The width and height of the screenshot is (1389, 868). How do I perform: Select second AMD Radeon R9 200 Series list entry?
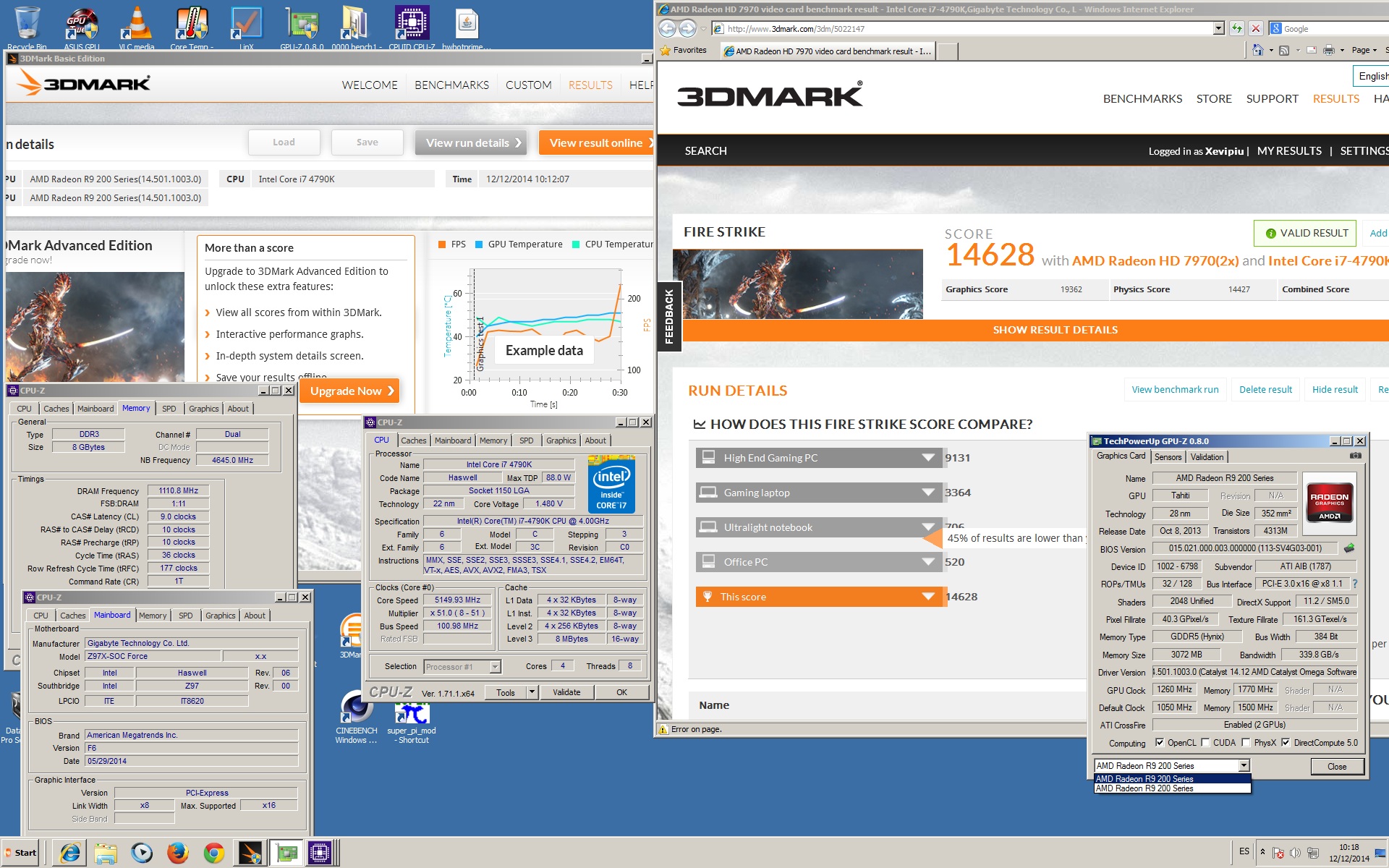click(x=1172, y=788)
